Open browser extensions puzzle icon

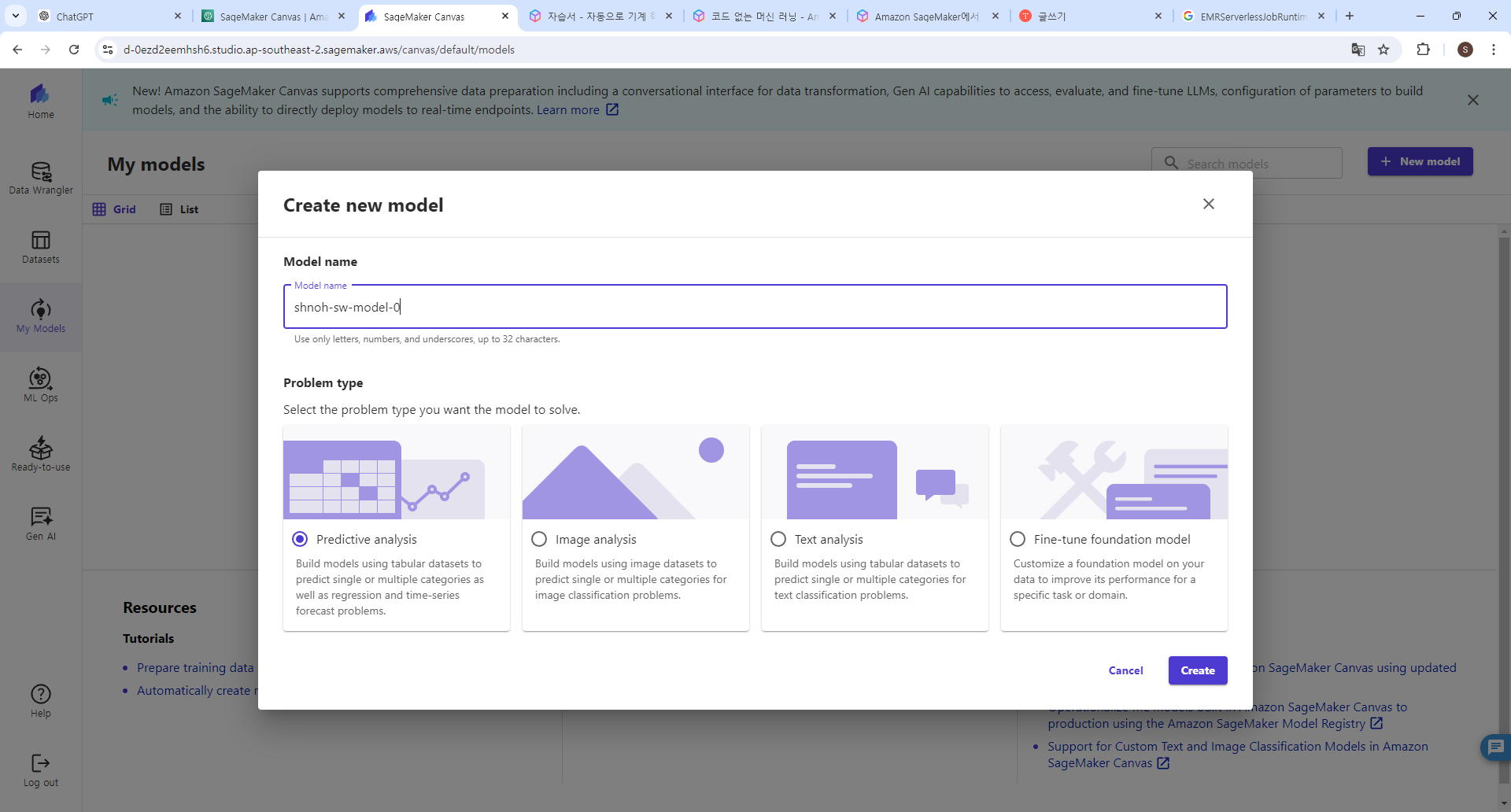tap(1423, 50)
